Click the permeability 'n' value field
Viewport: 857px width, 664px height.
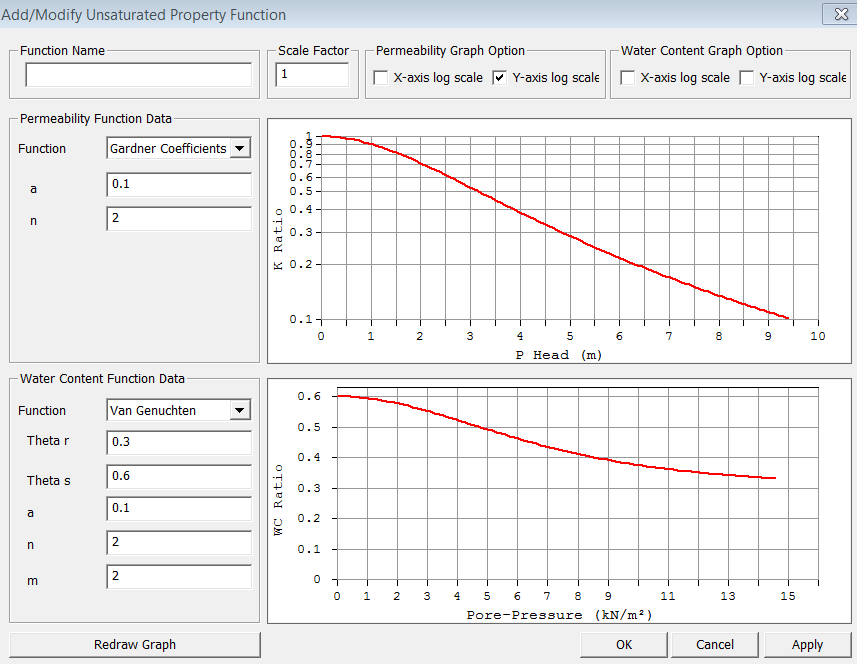tap(179, 219)
